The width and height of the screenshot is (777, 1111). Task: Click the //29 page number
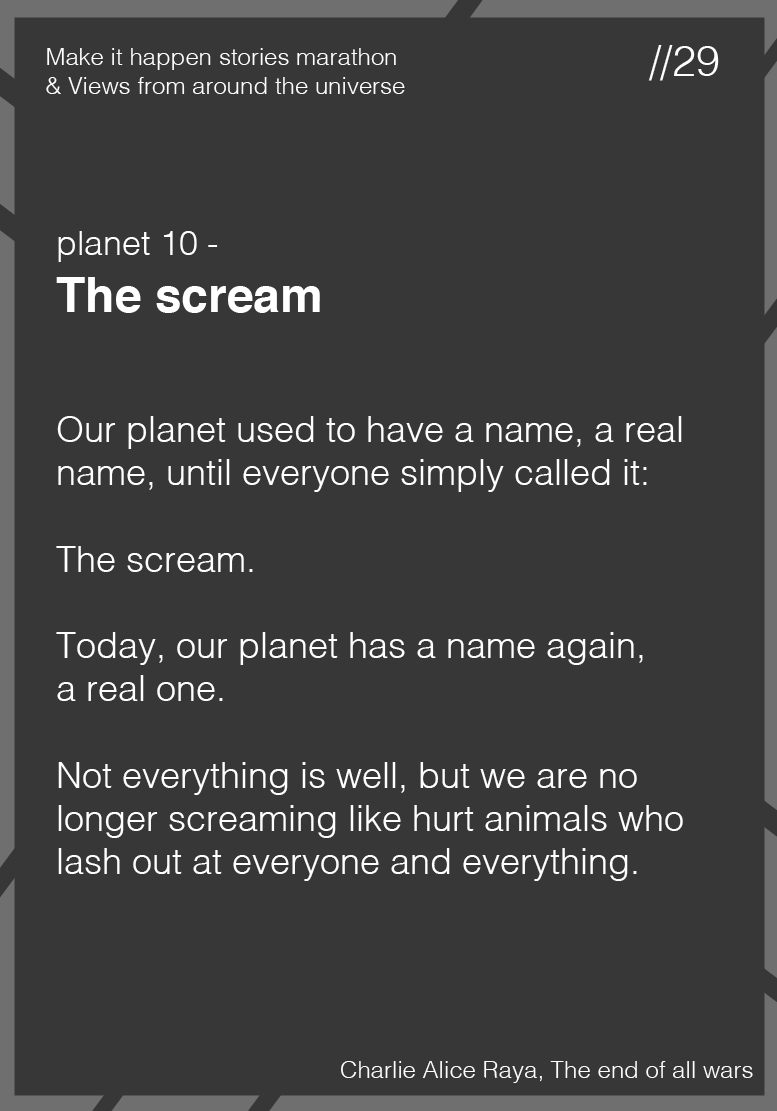[684, 62]
